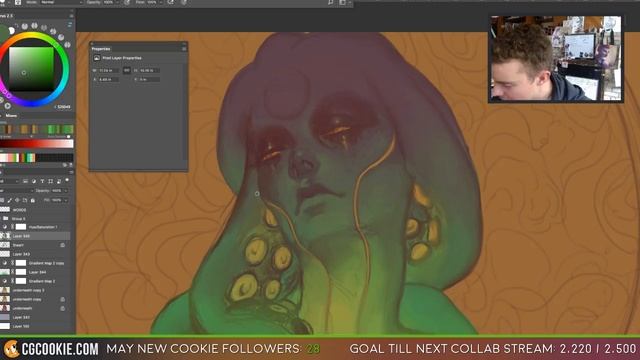Click lock image pixels brush icon
The image size is (640, 360).
pyautogui.click(x=9, y=200)
